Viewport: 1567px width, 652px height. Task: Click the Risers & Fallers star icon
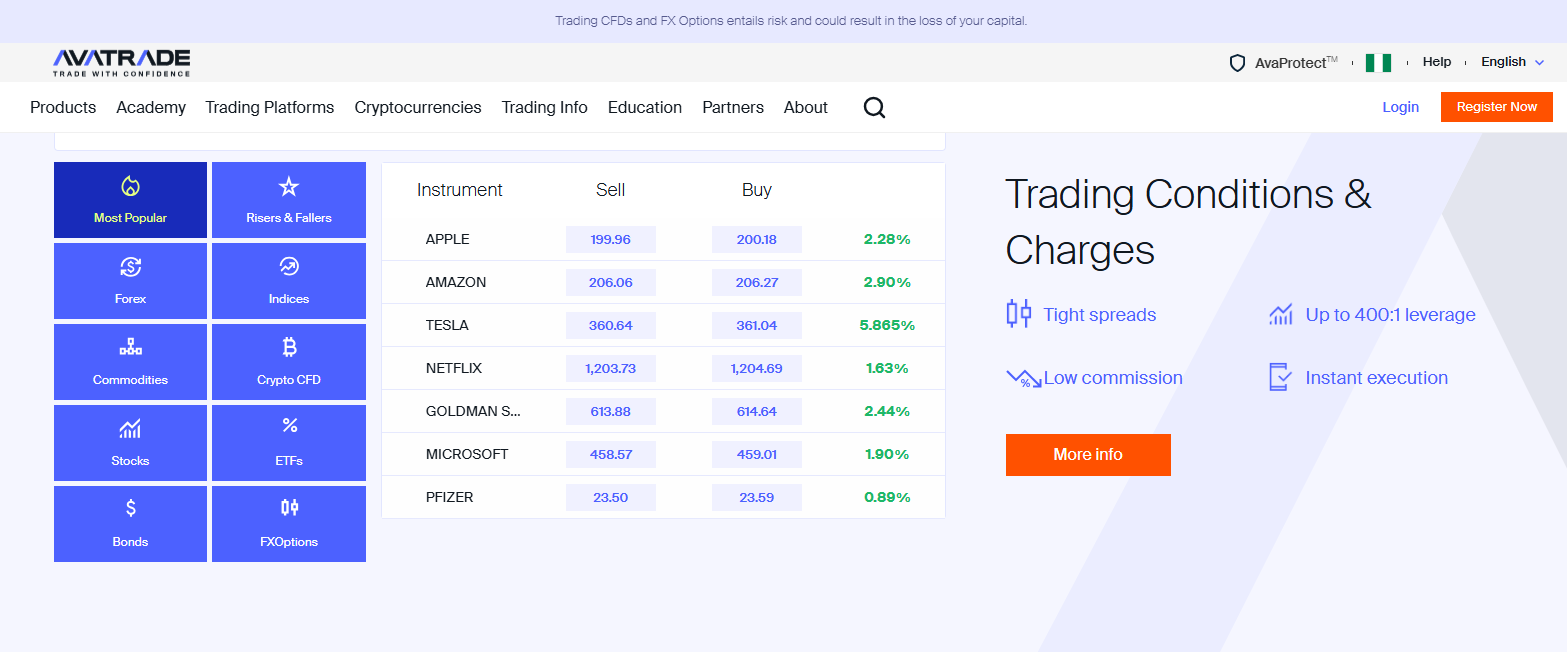(289, 187)
